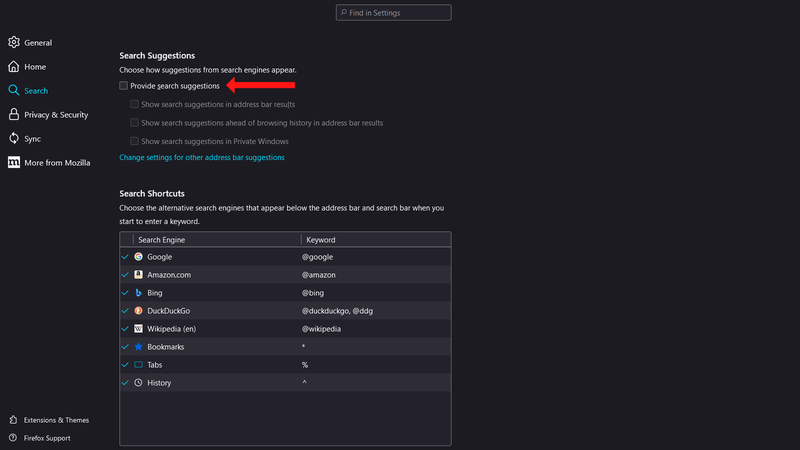This screenshot has width=800, height=450.
Task: Click the General gear icon in sidebar
Action: click(14, 42)
